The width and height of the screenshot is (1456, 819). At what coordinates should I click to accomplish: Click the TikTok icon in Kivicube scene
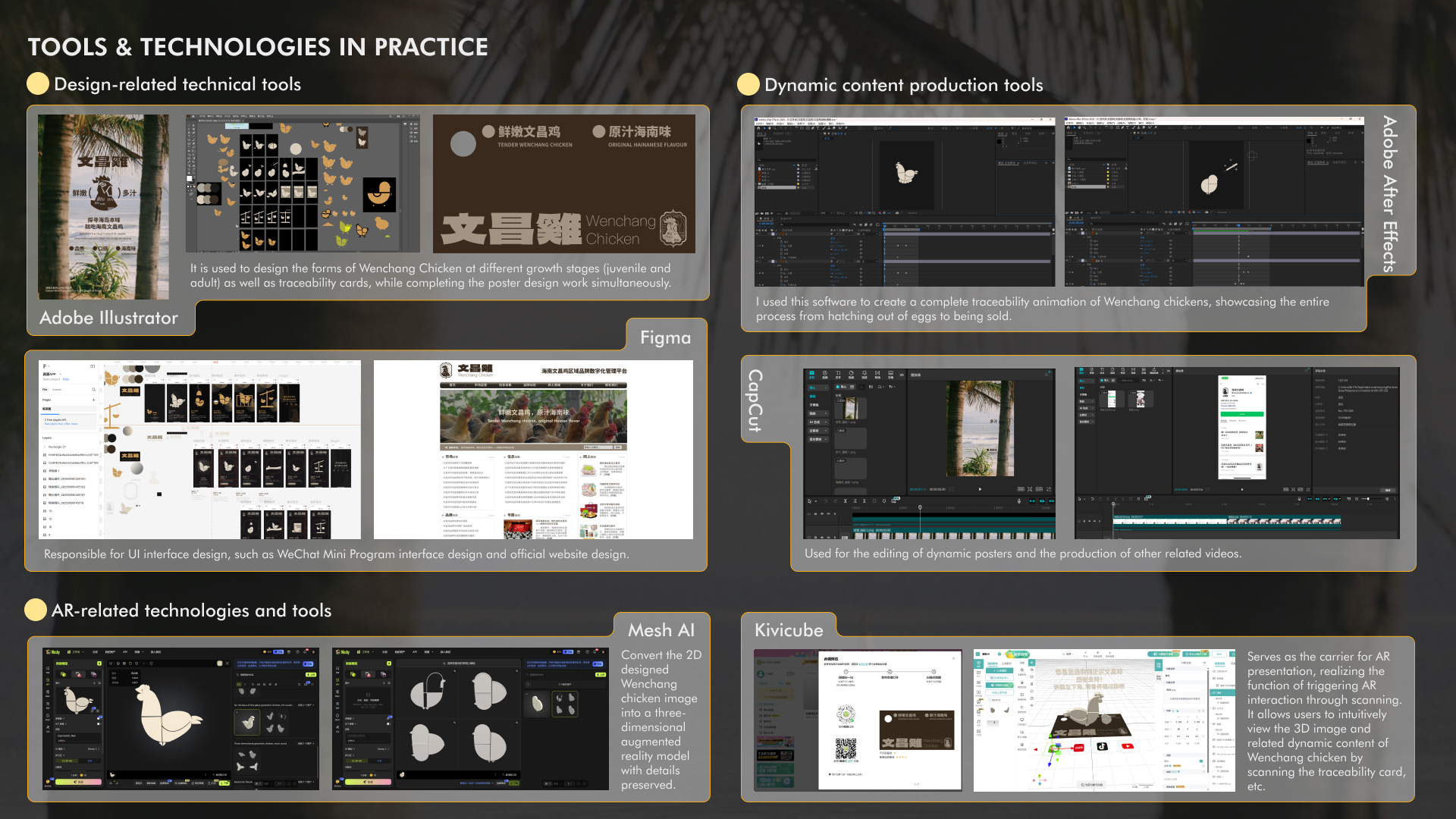coord(1102,746)
